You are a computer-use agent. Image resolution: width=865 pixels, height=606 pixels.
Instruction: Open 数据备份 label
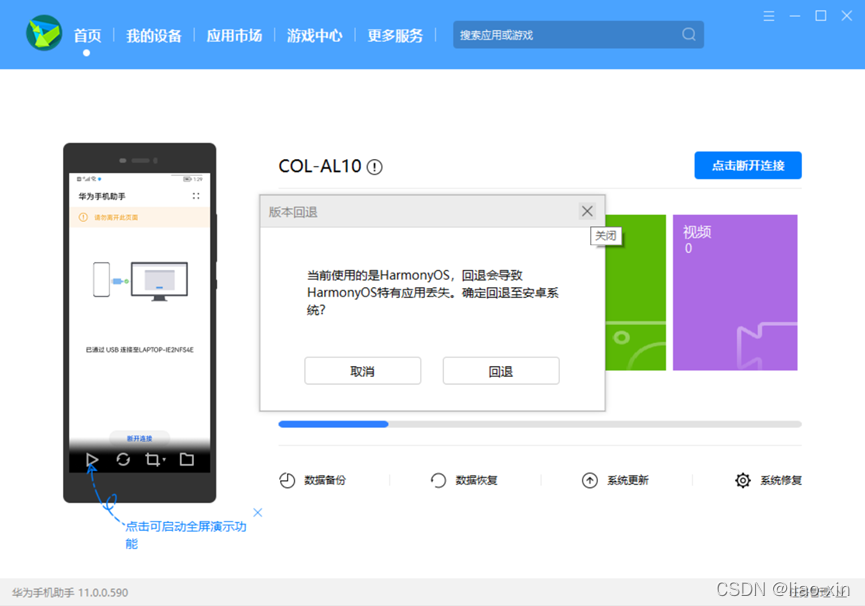click(325, 480)
